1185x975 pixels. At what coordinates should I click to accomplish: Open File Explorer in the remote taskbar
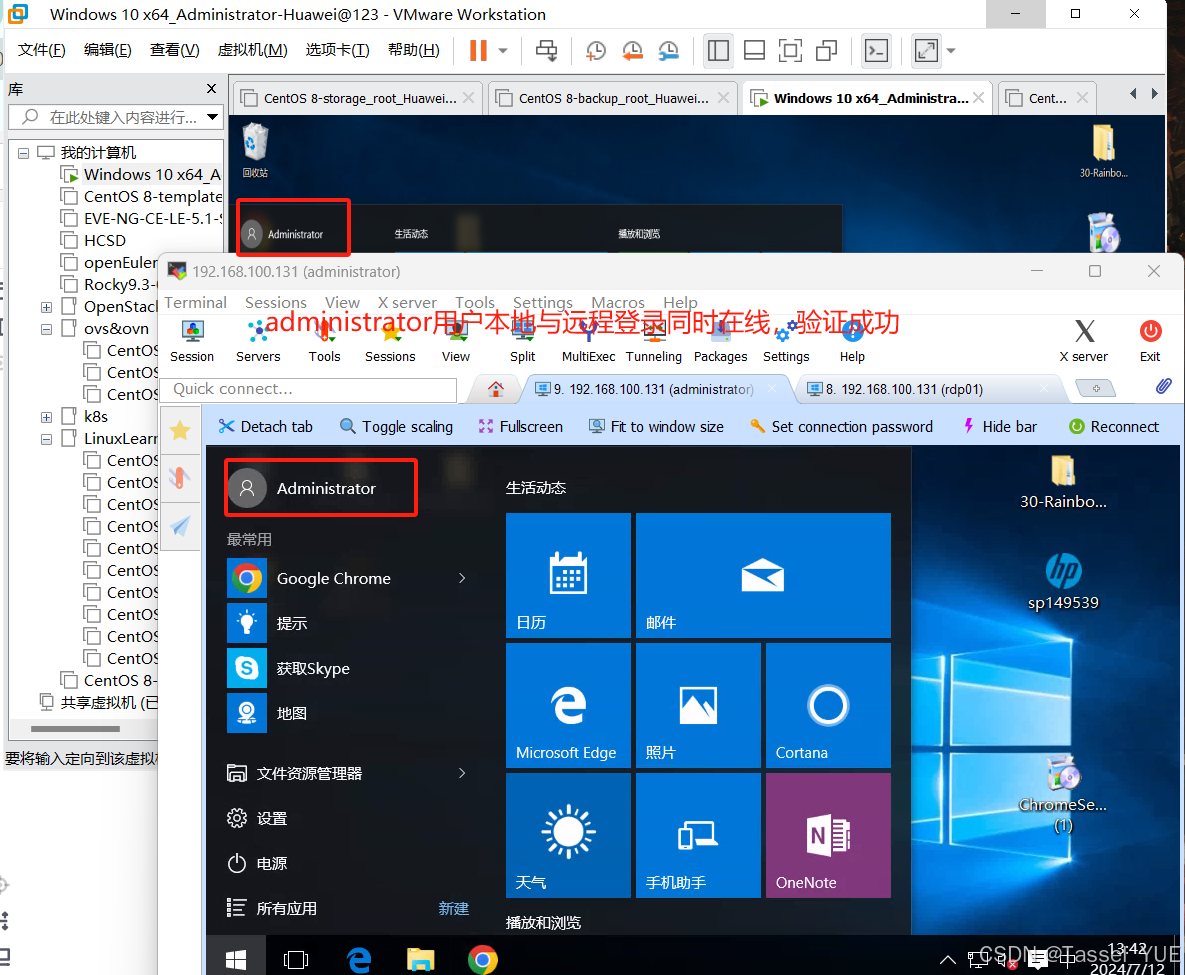coord(421,960)
